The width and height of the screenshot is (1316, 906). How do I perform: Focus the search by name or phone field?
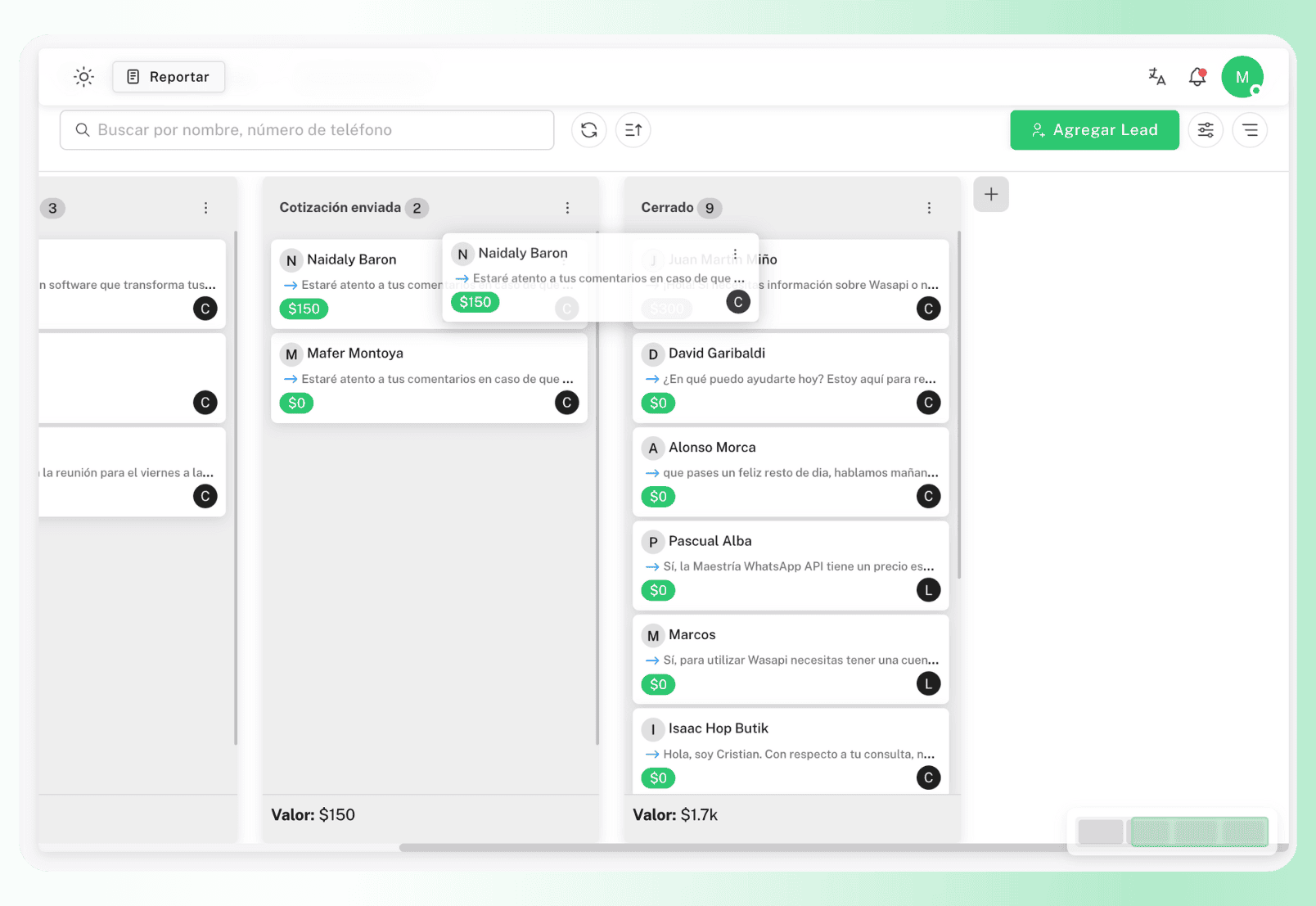[307, 130]
